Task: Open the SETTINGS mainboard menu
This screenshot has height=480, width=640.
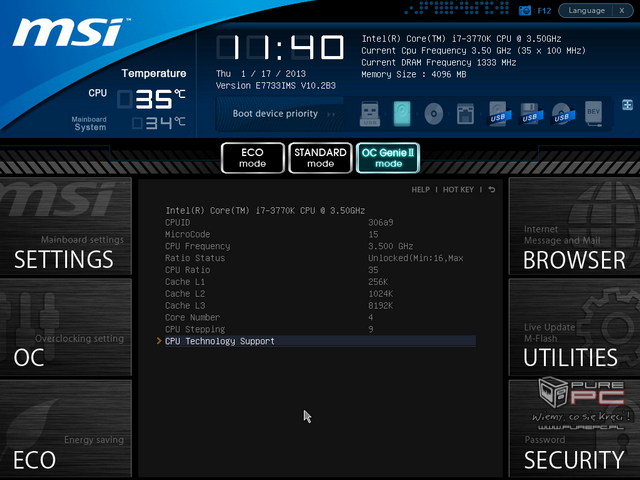Action: 66,226
